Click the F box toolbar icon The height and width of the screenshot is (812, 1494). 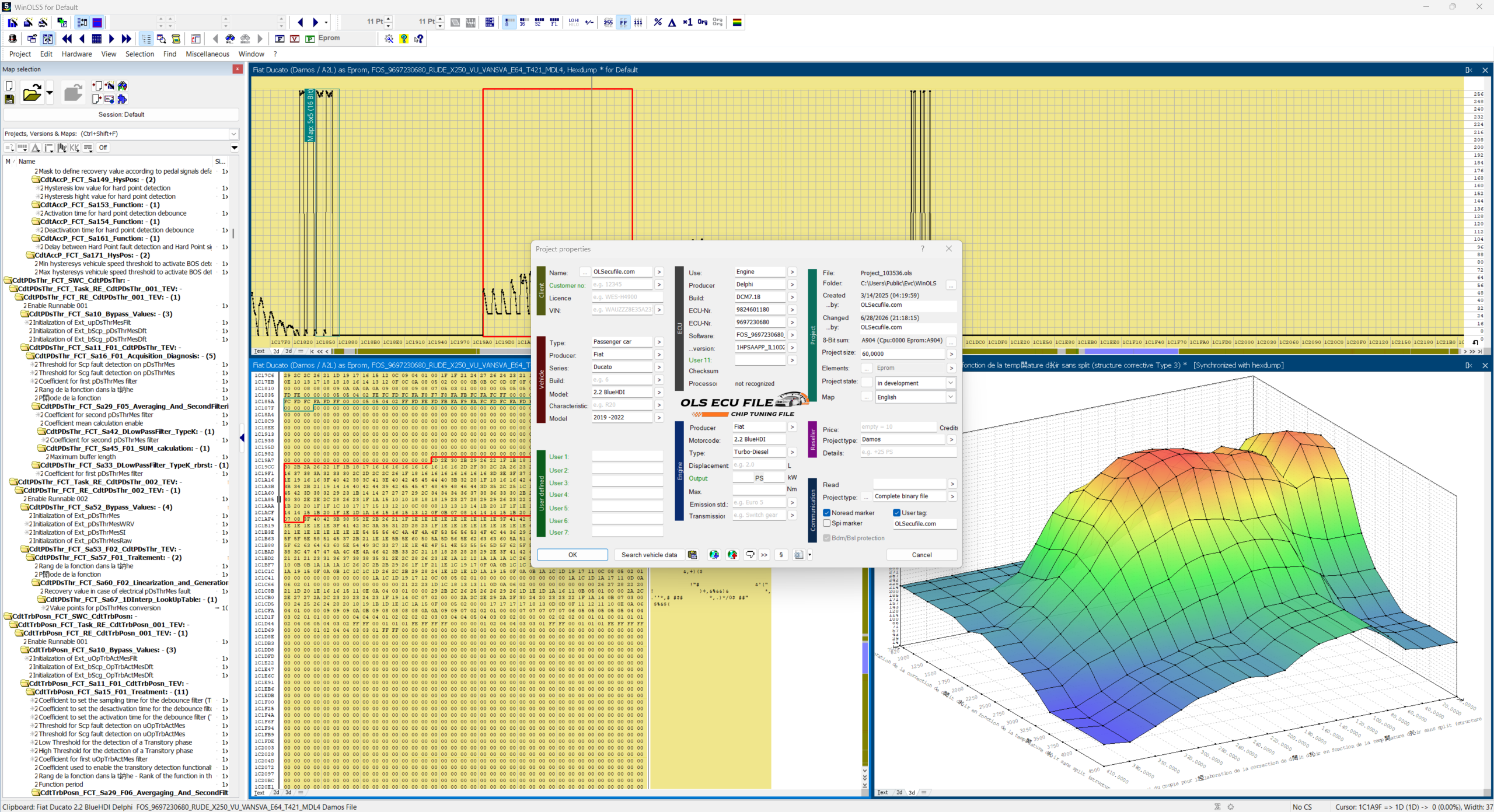point(280,38)
